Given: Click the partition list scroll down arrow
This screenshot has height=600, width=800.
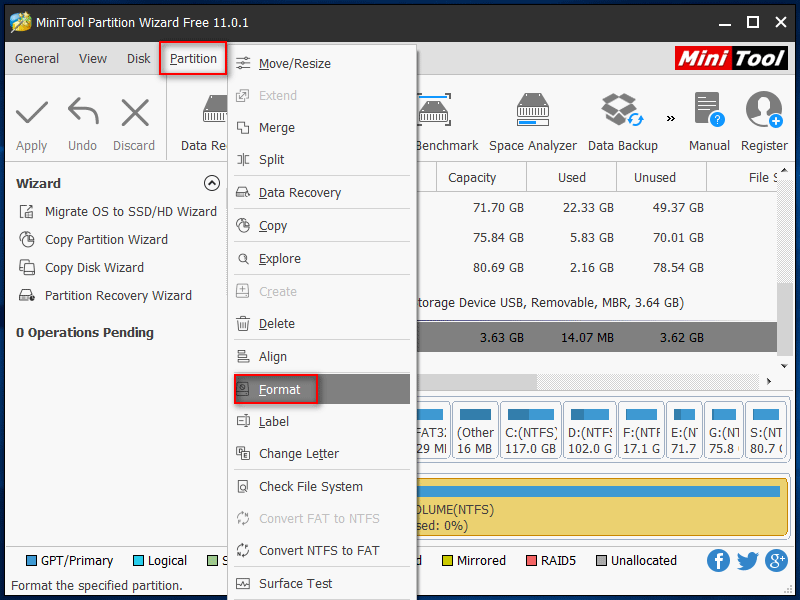Looking at the screenshot, I should click(x=784, y=366).
